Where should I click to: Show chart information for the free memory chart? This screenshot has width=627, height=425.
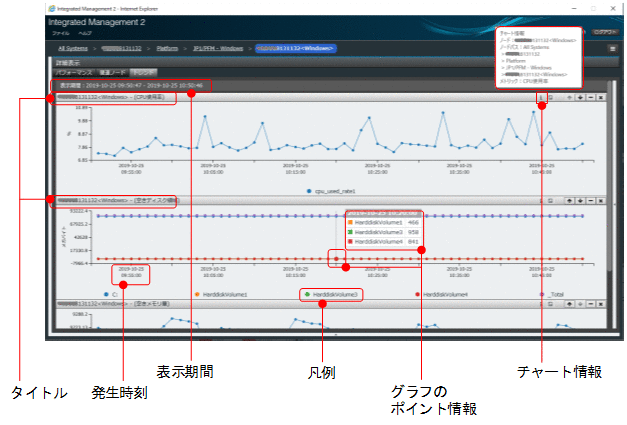click(541, 304)
